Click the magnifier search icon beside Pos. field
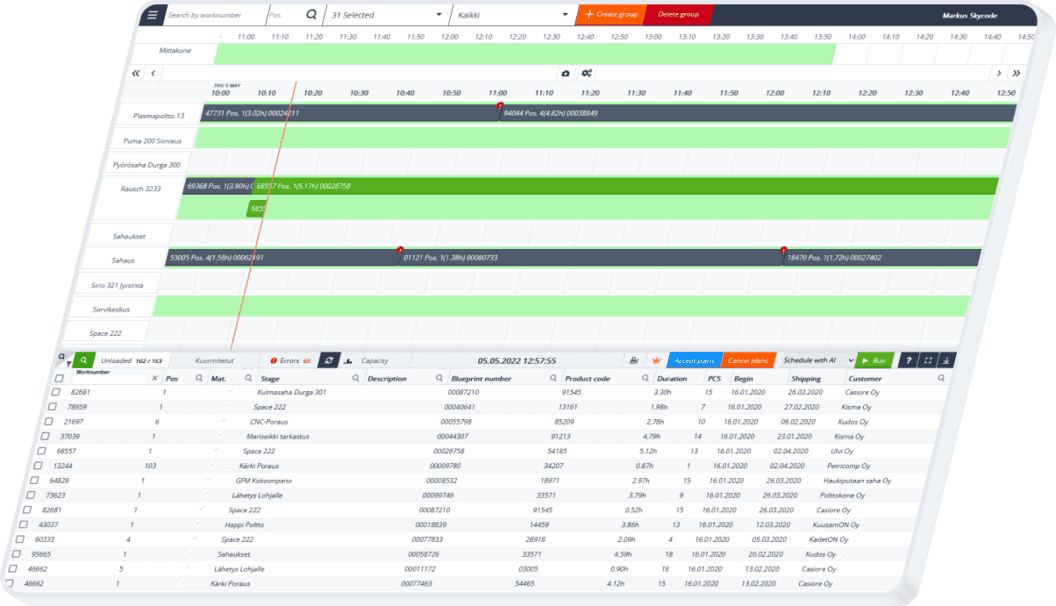 (311, 14)
